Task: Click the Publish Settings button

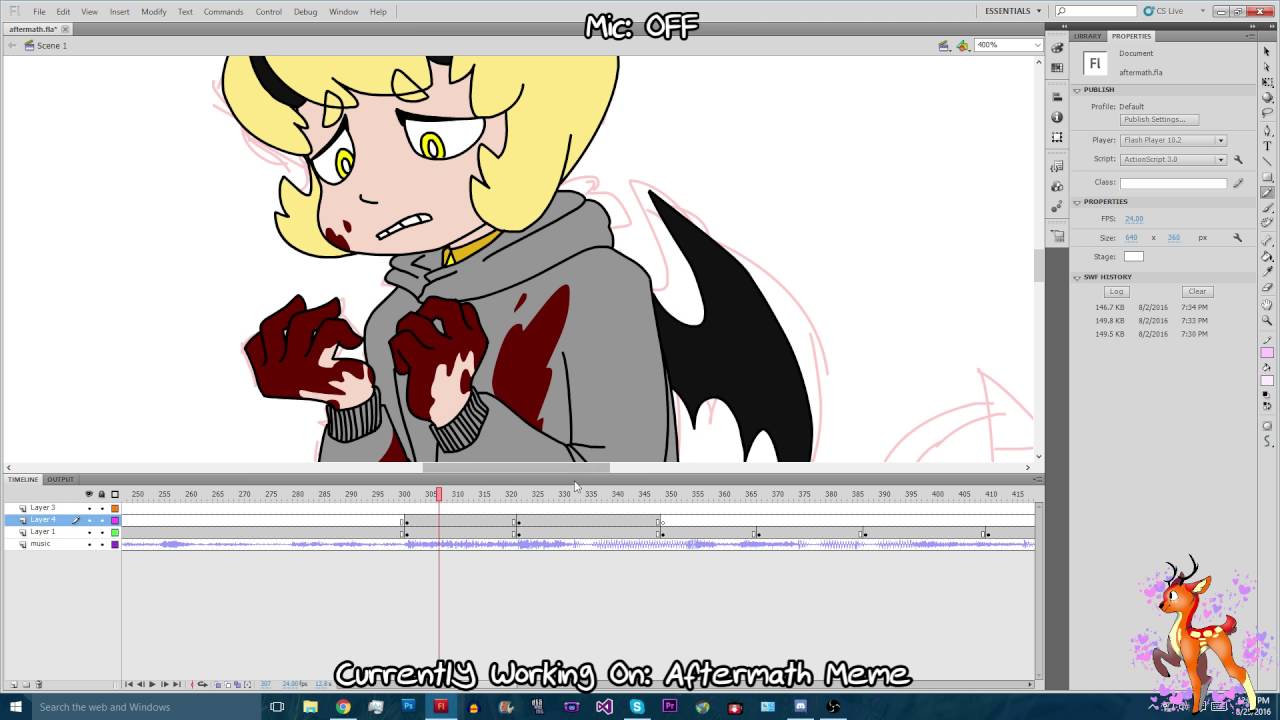Action: coord(1159,120)
